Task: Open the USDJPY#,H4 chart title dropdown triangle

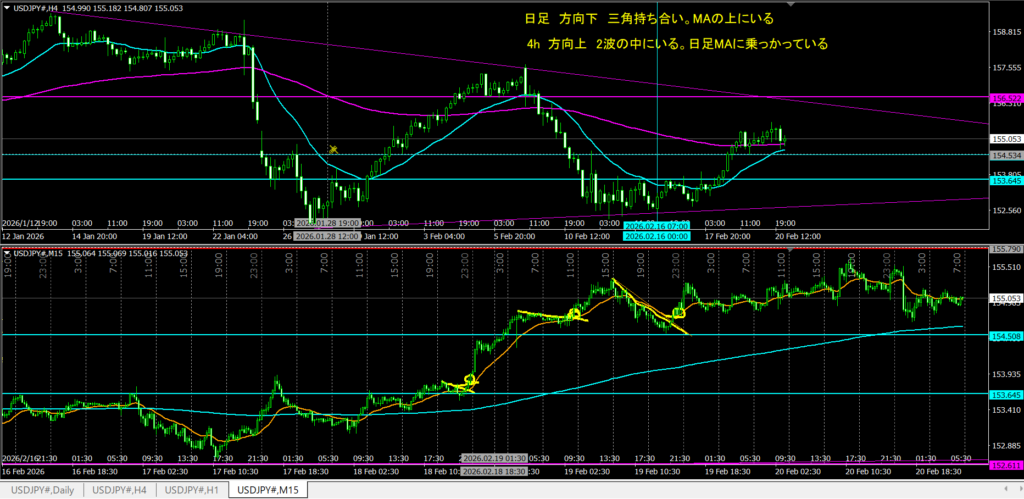Action: [8, 8]
